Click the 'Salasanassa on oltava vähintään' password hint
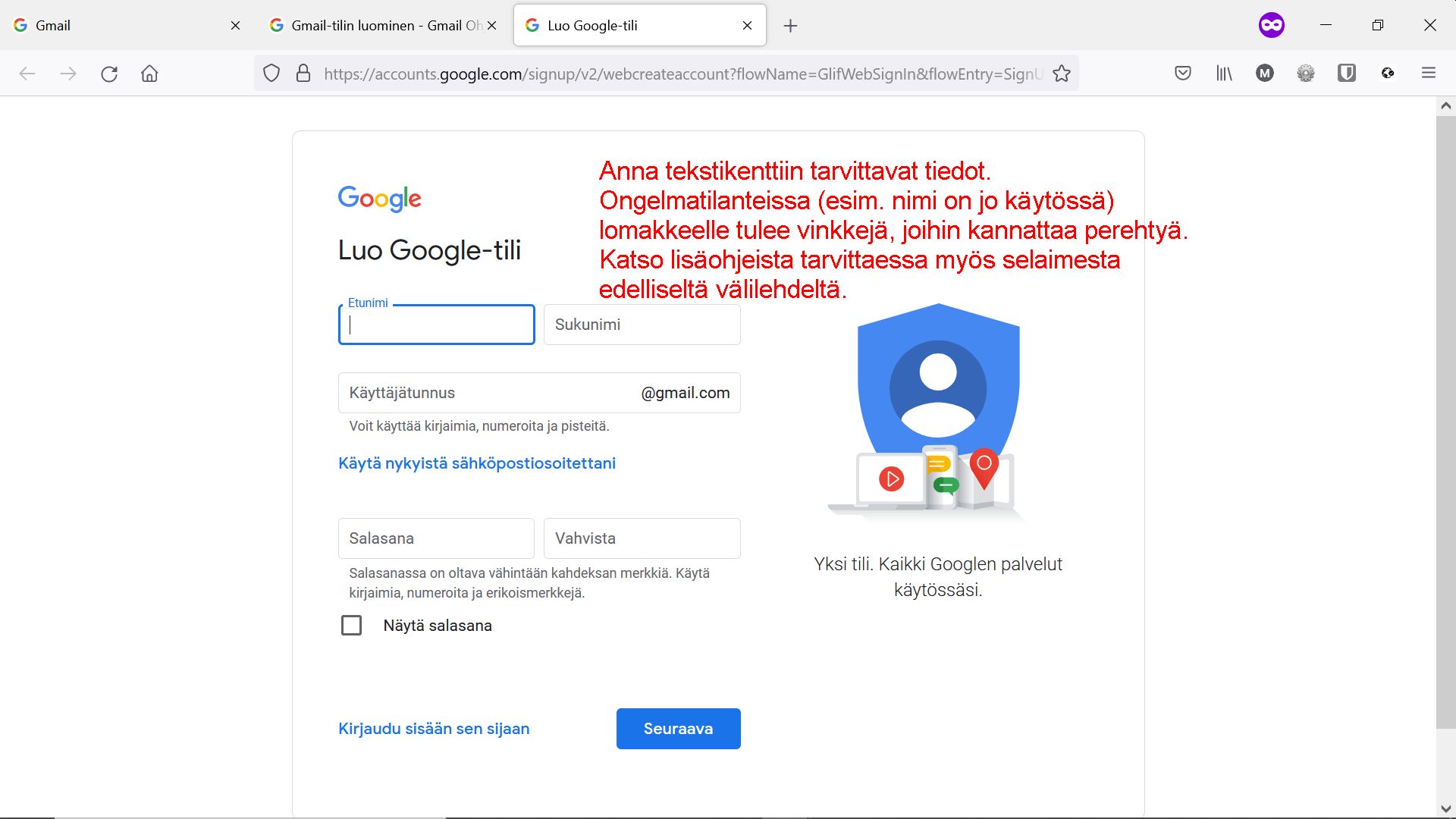1456x819 pixels. pos(529,582)
